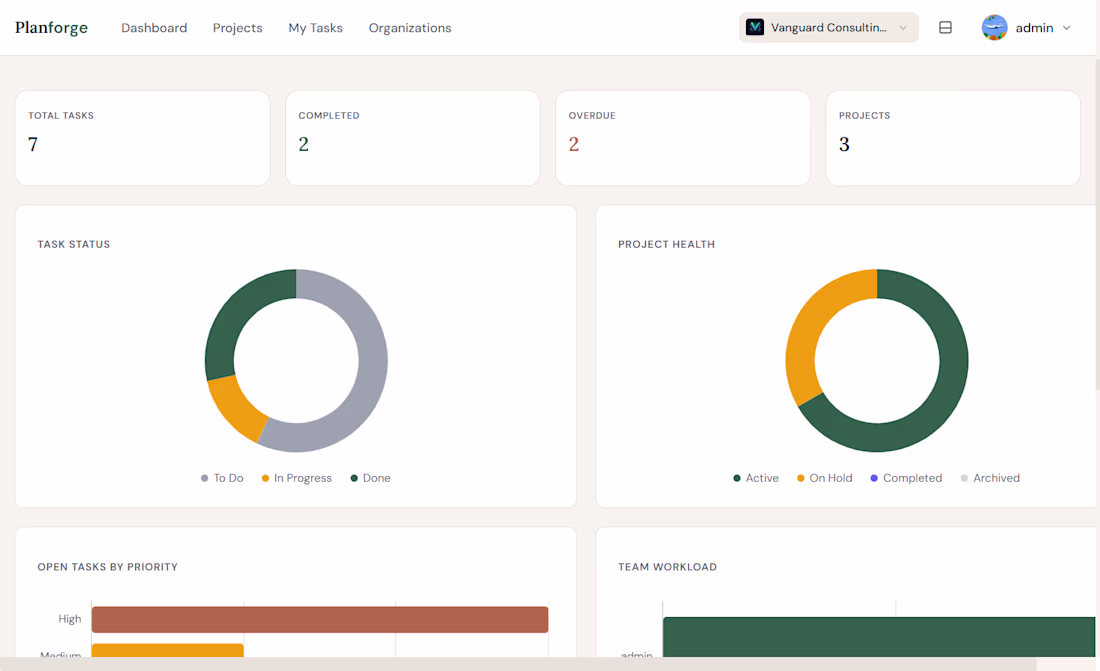
Task: Toggle To Do legend in Task Status
Action: [x=222, y=478]
